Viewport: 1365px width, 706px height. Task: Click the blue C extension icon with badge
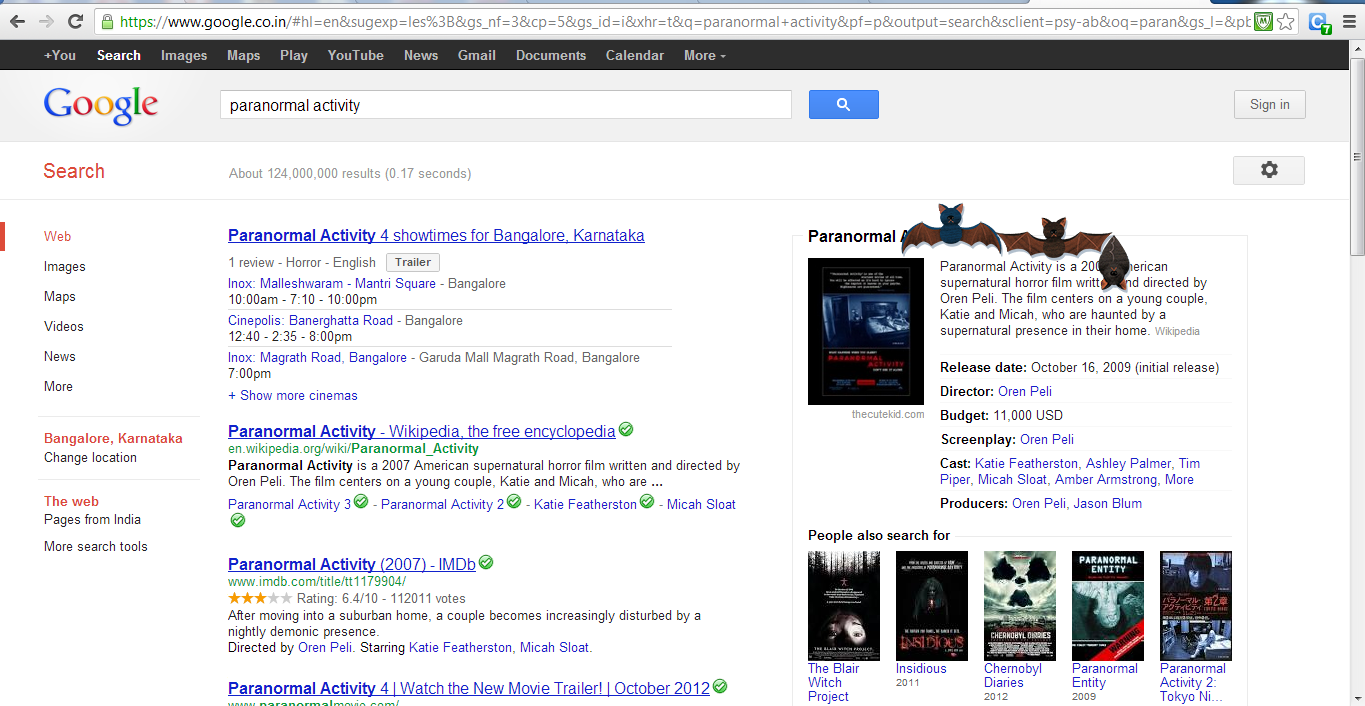1319,21
